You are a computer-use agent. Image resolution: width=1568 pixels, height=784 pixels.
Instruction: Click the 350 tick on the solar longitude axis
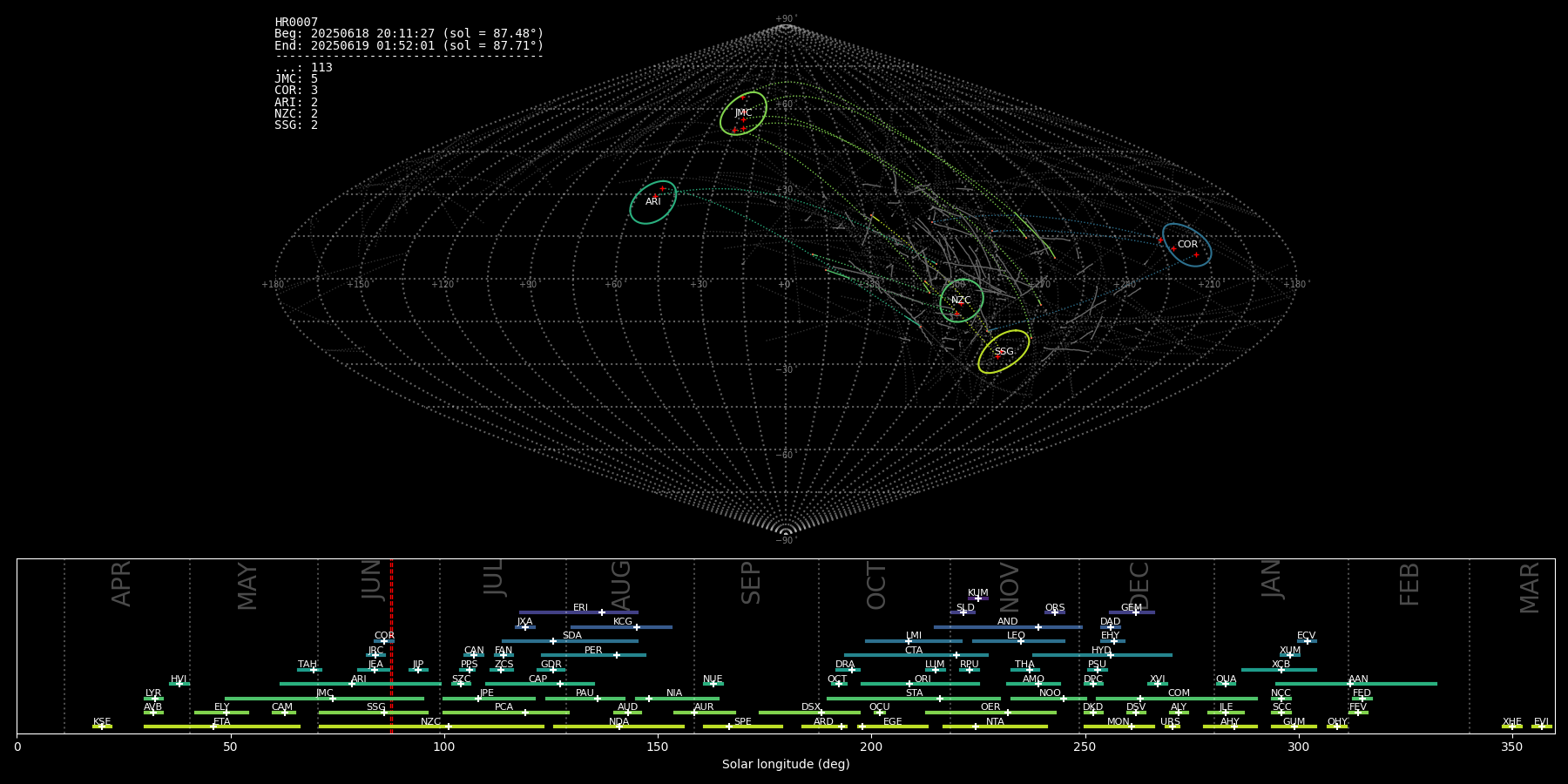[1511, 747]
